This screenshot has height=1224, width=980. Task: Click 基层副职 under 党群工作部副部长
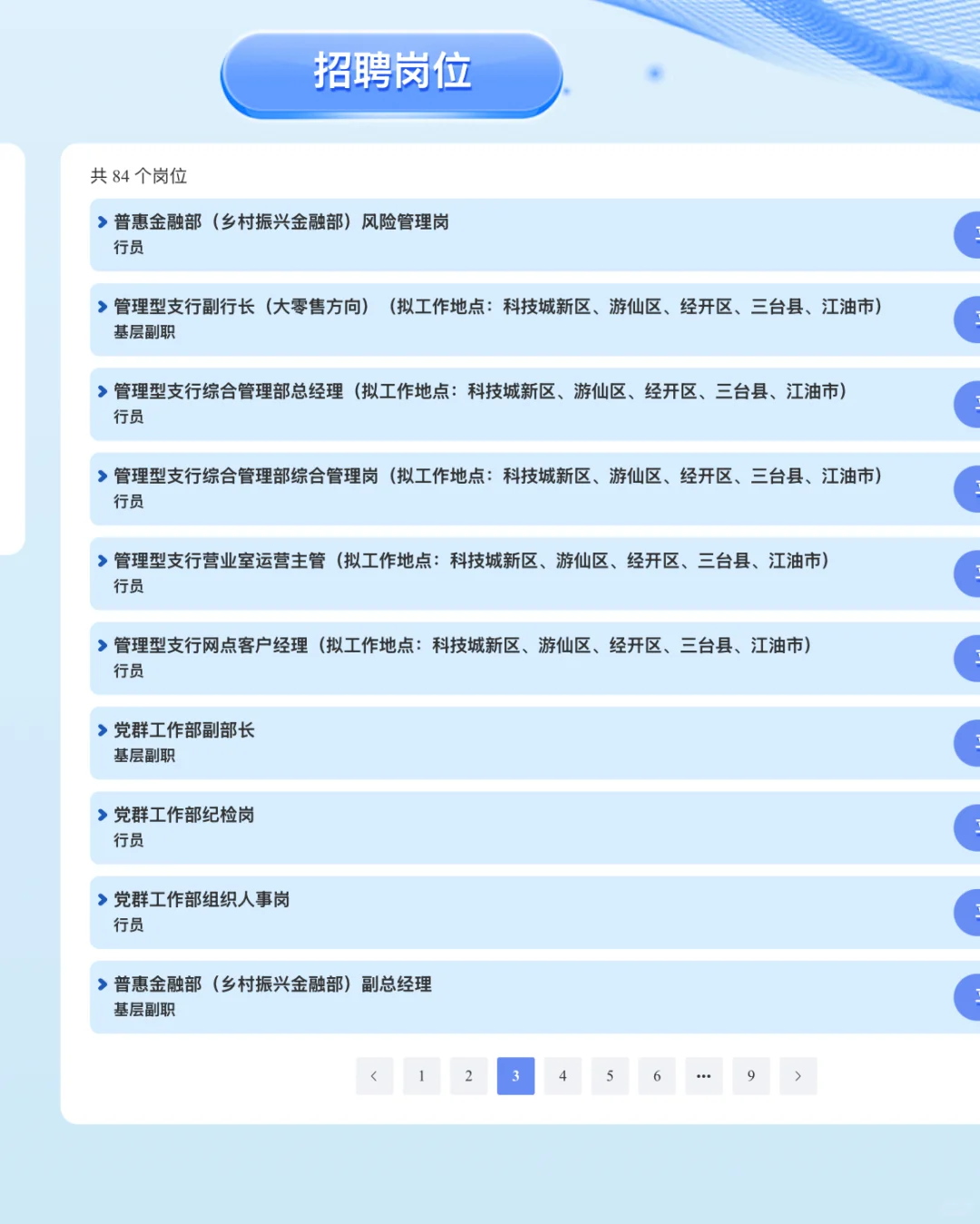click(144, 755)
